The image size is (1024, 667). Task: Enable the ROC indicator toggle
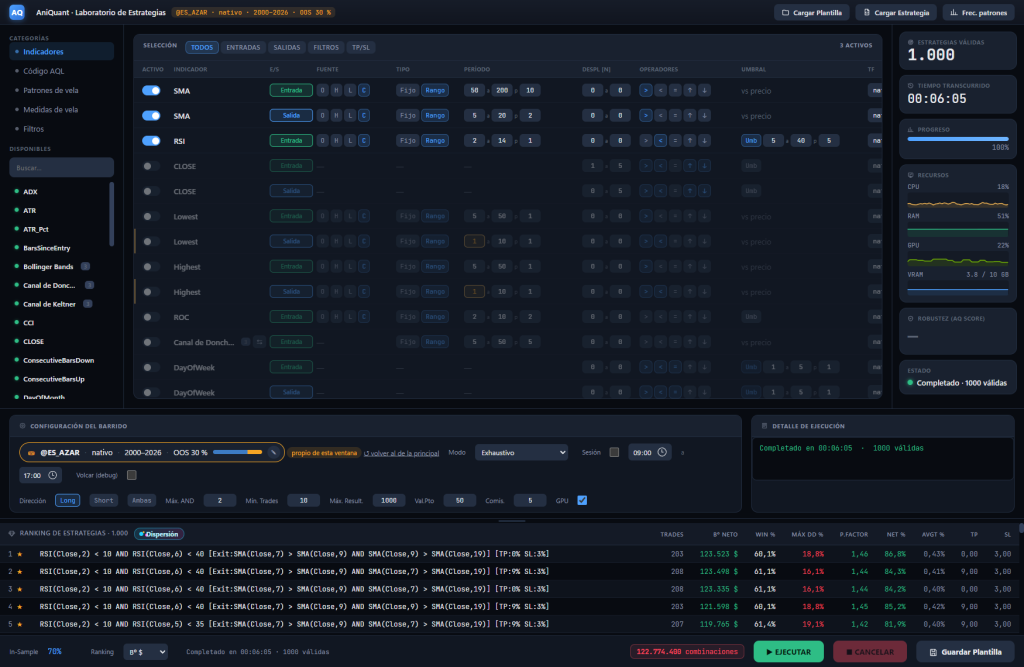click(x=152, y=317)
